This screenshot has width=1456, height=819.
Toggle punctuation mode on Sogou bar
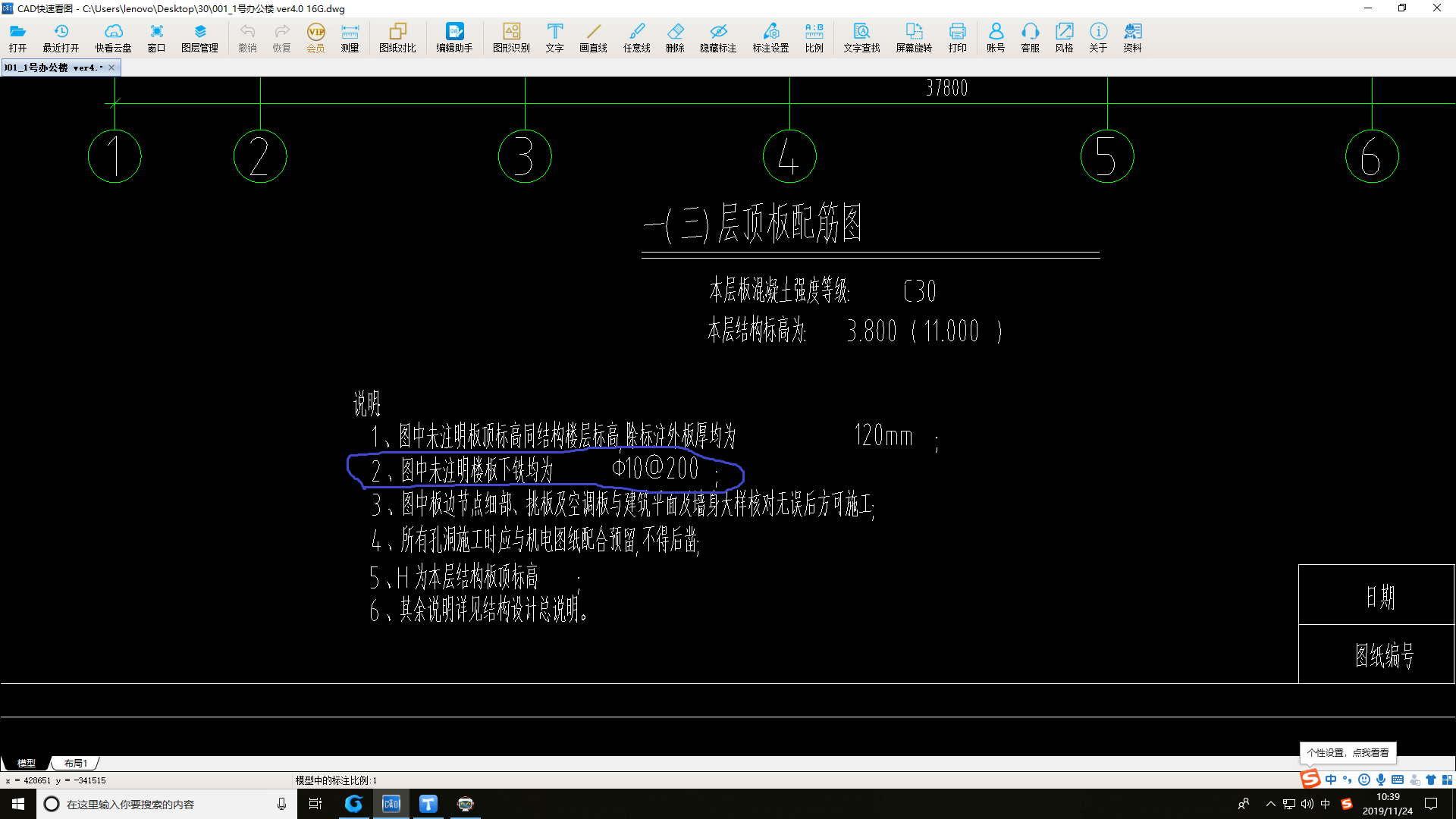pos(1348,780)
